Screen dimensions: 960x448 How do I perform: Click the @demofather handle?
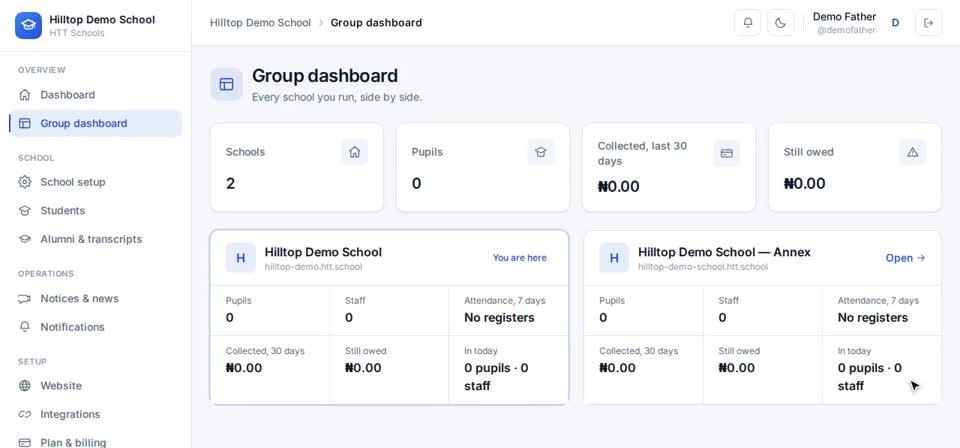pyautogui.click(x=846, y=30)
